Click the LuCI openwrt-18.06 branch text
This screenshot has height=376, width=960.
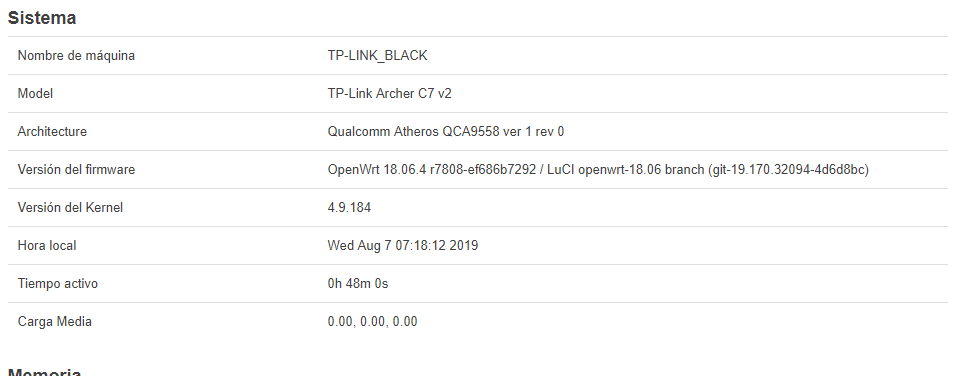tap(625, 170)
